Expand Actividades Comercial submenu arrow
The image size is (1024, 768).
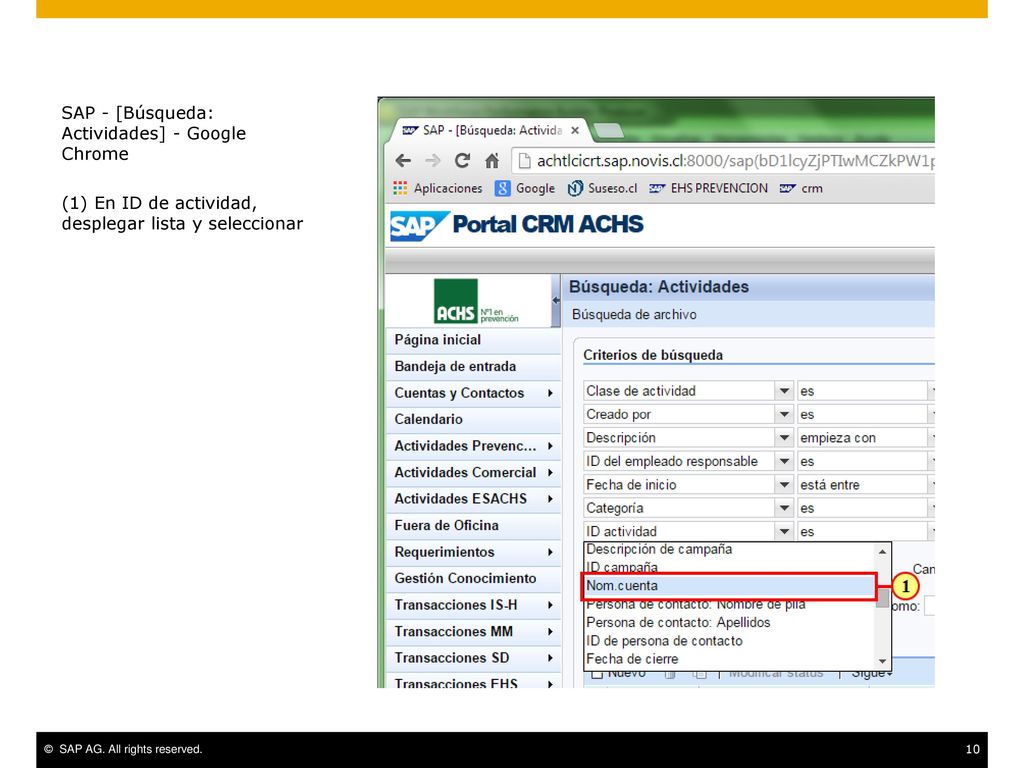tap(550, 472)
